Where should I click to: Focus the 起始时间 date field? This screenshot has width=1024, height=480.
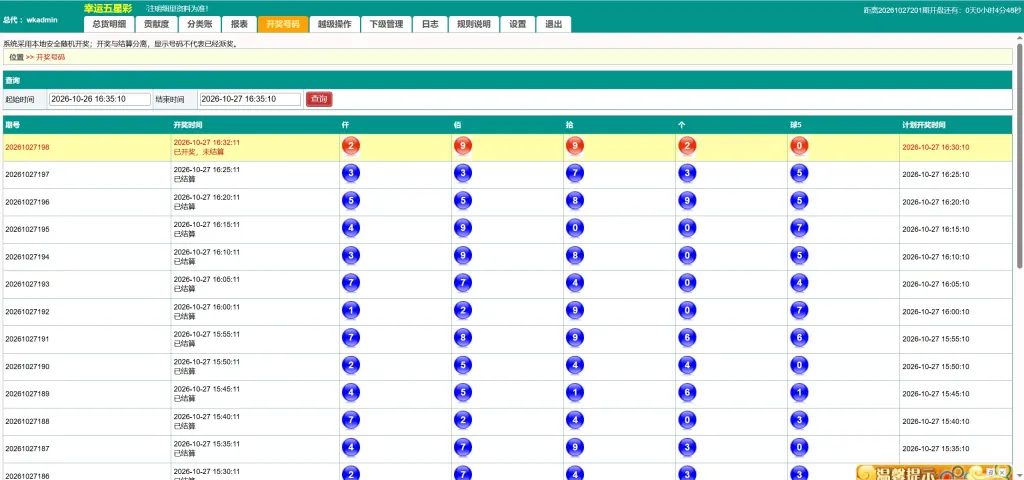(x=100, y=99)
